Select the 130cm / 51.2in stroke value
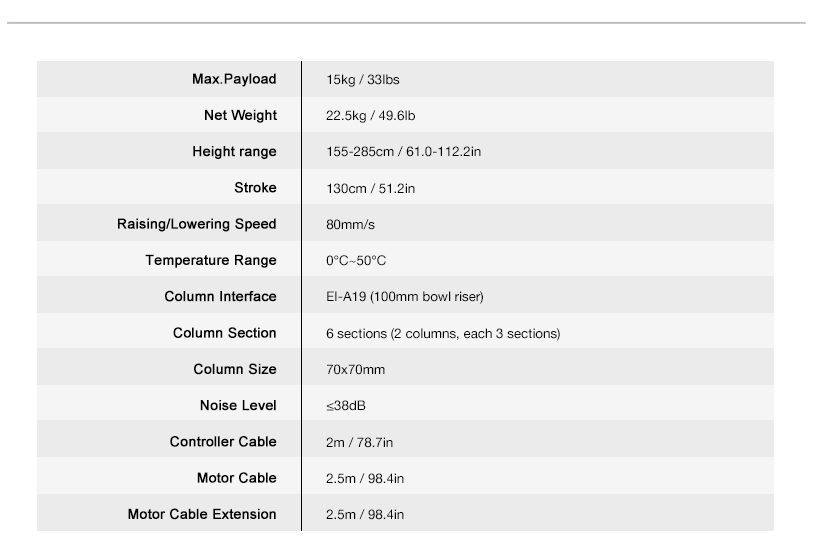Screen dimensions: 817x550 [370, 188]
